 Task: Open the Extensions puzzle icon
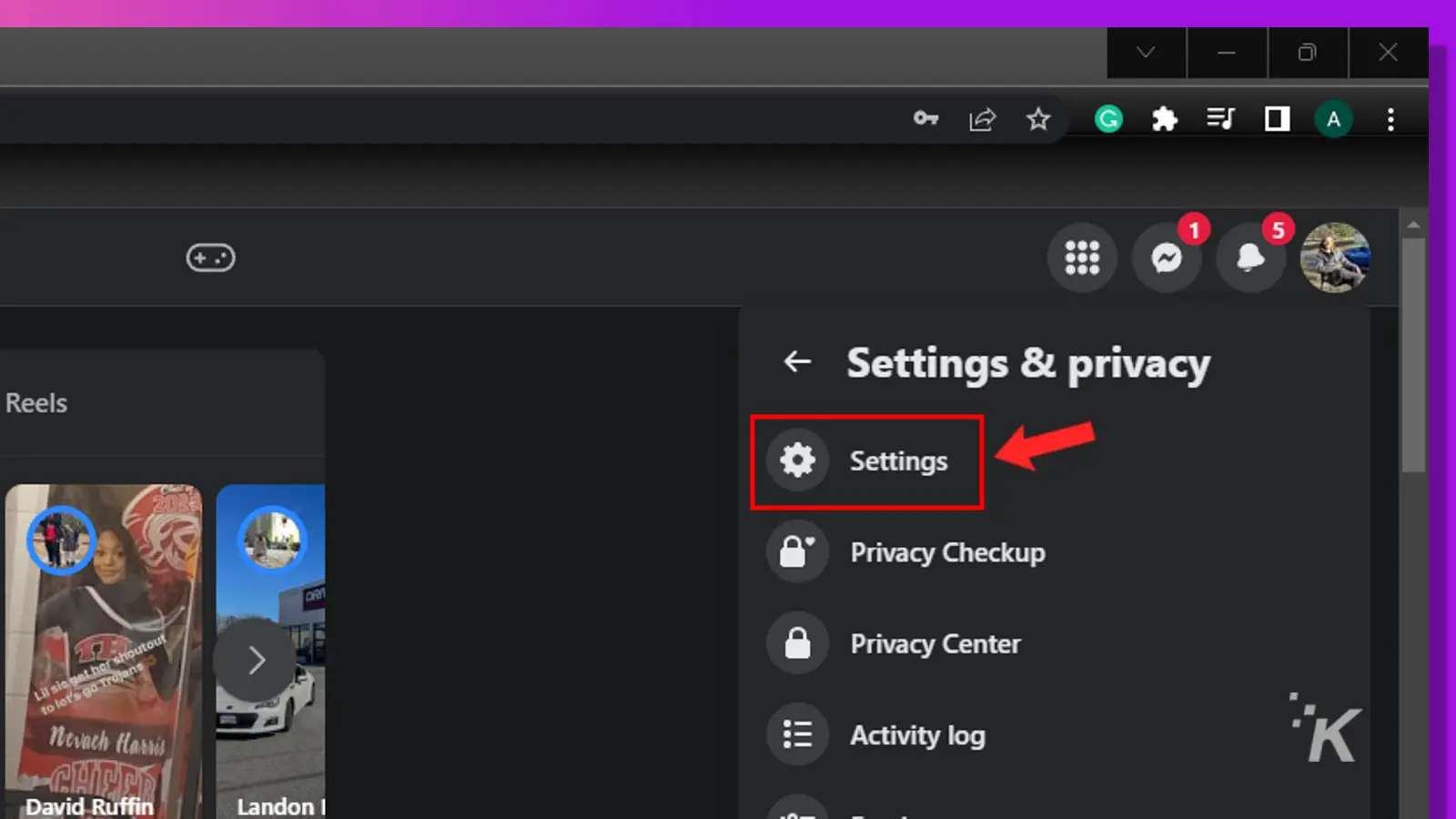pos(1164,119)
